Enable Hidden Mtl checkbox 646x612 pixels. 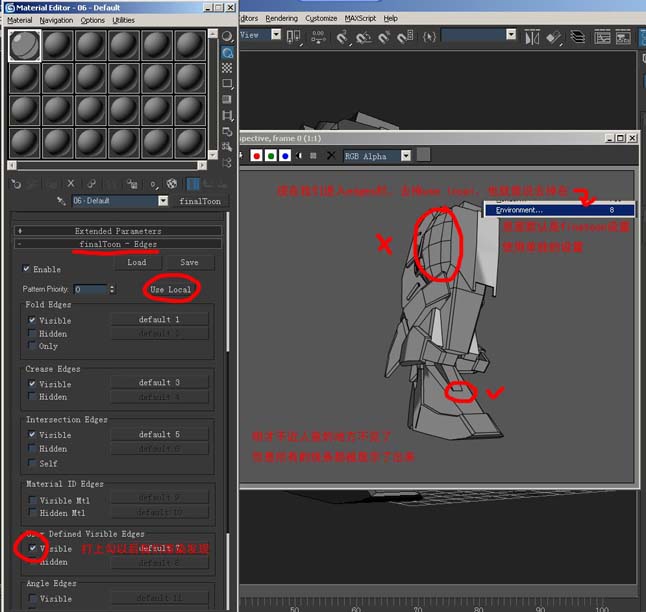[x=33, y=513]
